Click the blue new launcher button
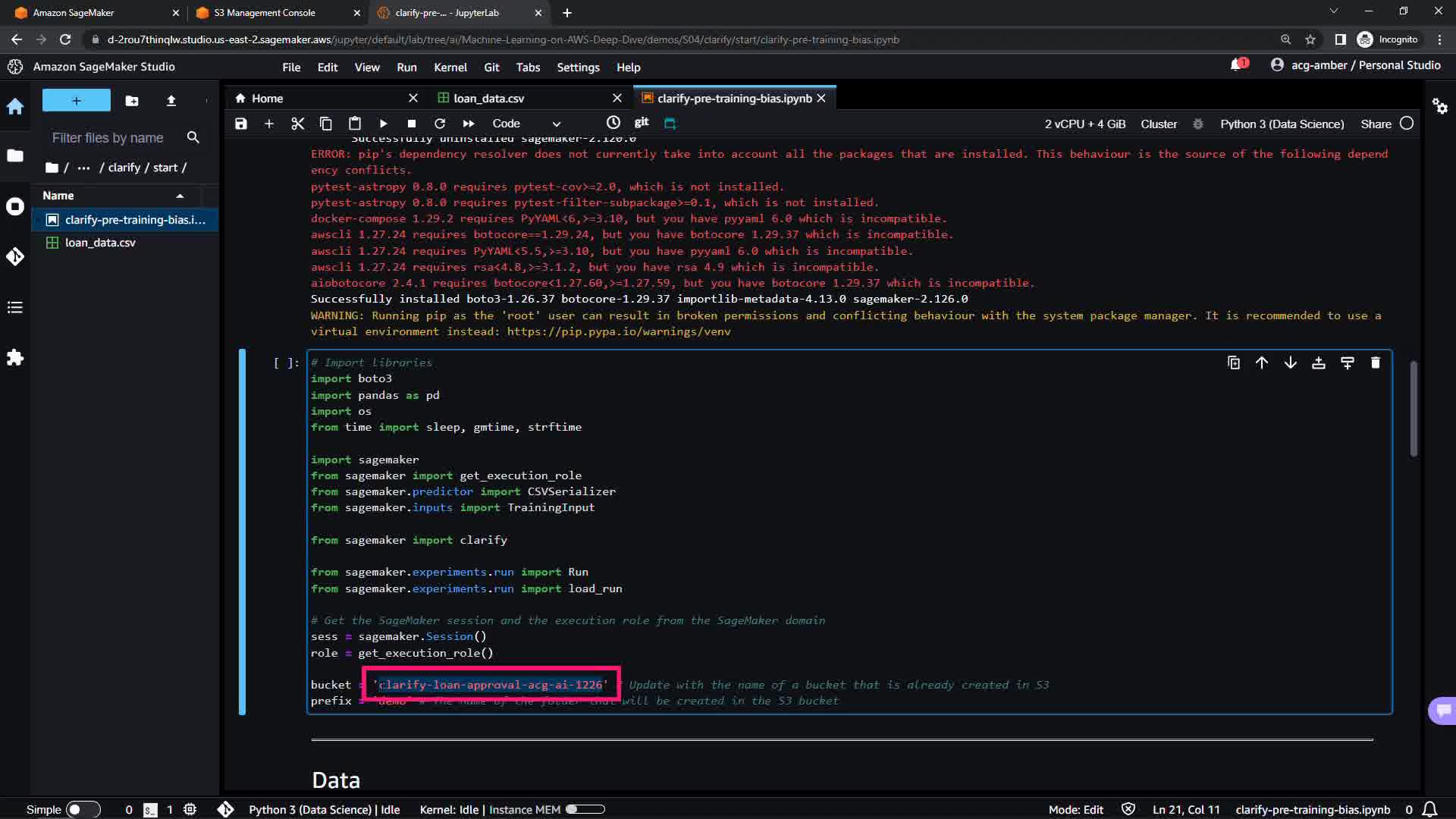The height and width of the screenshot is (819, 1456). pyautogui.click(x=76, y=100)
